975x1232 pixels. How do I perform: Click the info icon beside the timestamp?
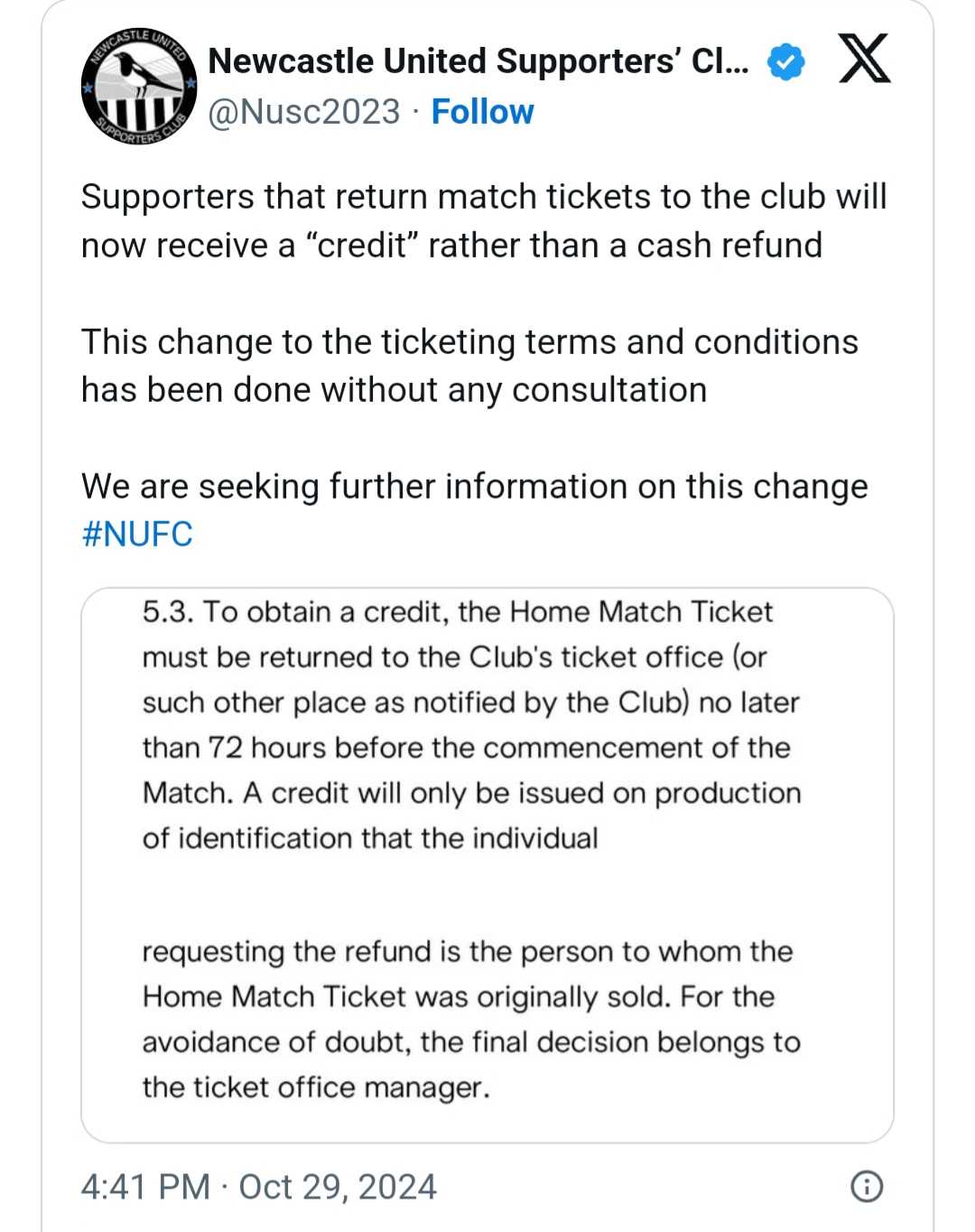[867, 1186]
